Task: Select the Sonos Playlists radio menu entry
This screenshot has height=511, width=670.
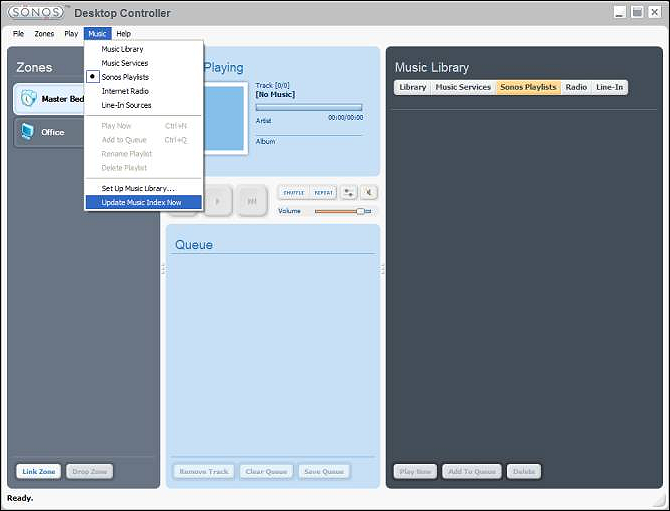Action: pos(144,77)
